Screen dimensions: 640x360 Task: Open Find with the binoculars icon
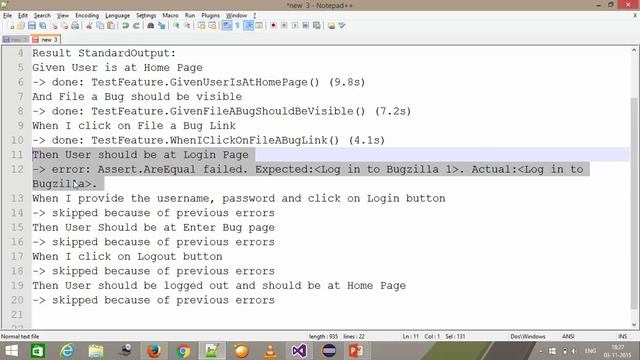tap(151, 26)
